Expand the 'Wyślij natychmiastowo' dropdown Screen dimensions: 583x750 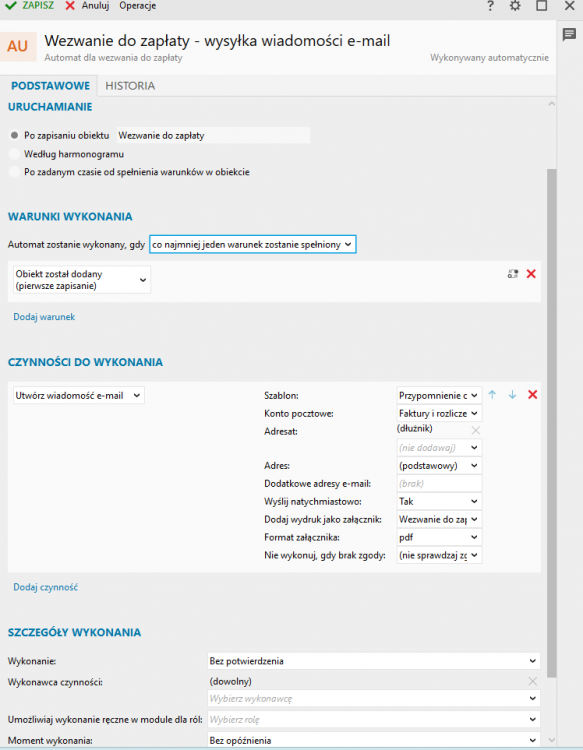(439, 501)
